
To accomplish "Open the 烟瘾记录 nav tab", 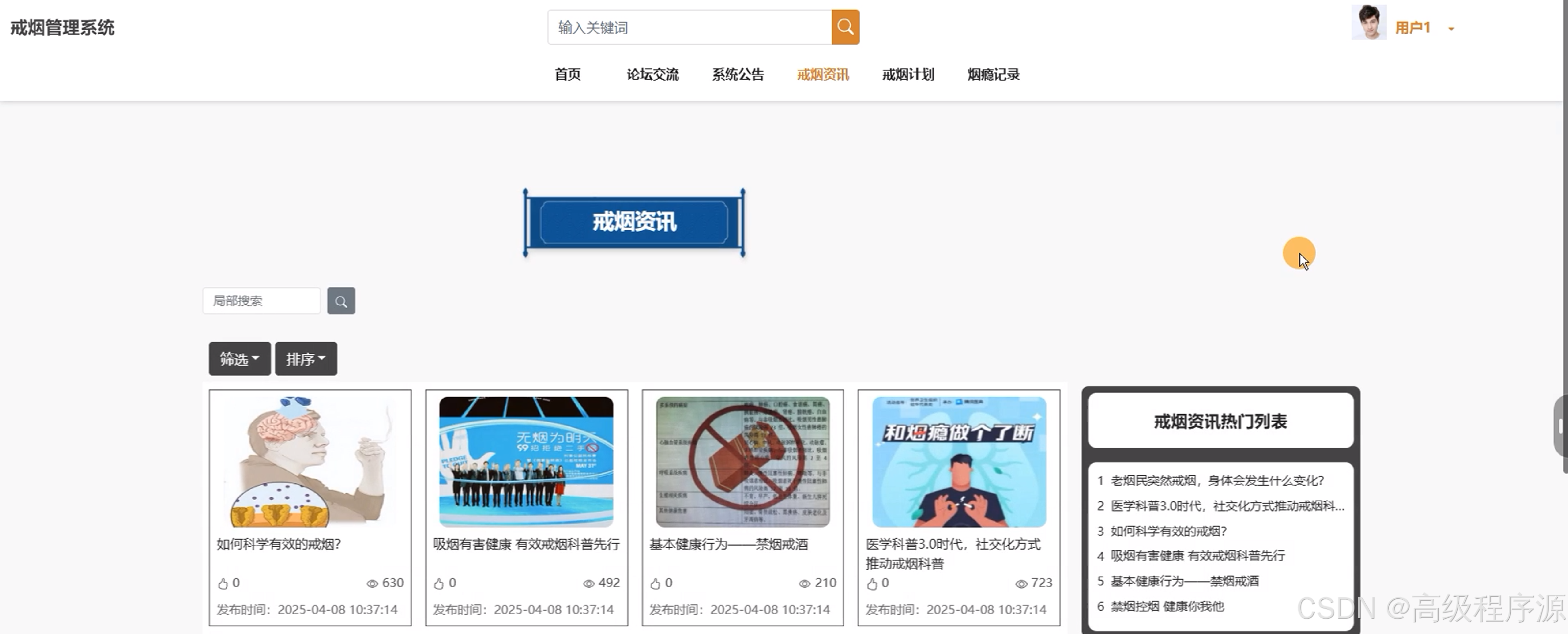I will click(x=993, y=75).
